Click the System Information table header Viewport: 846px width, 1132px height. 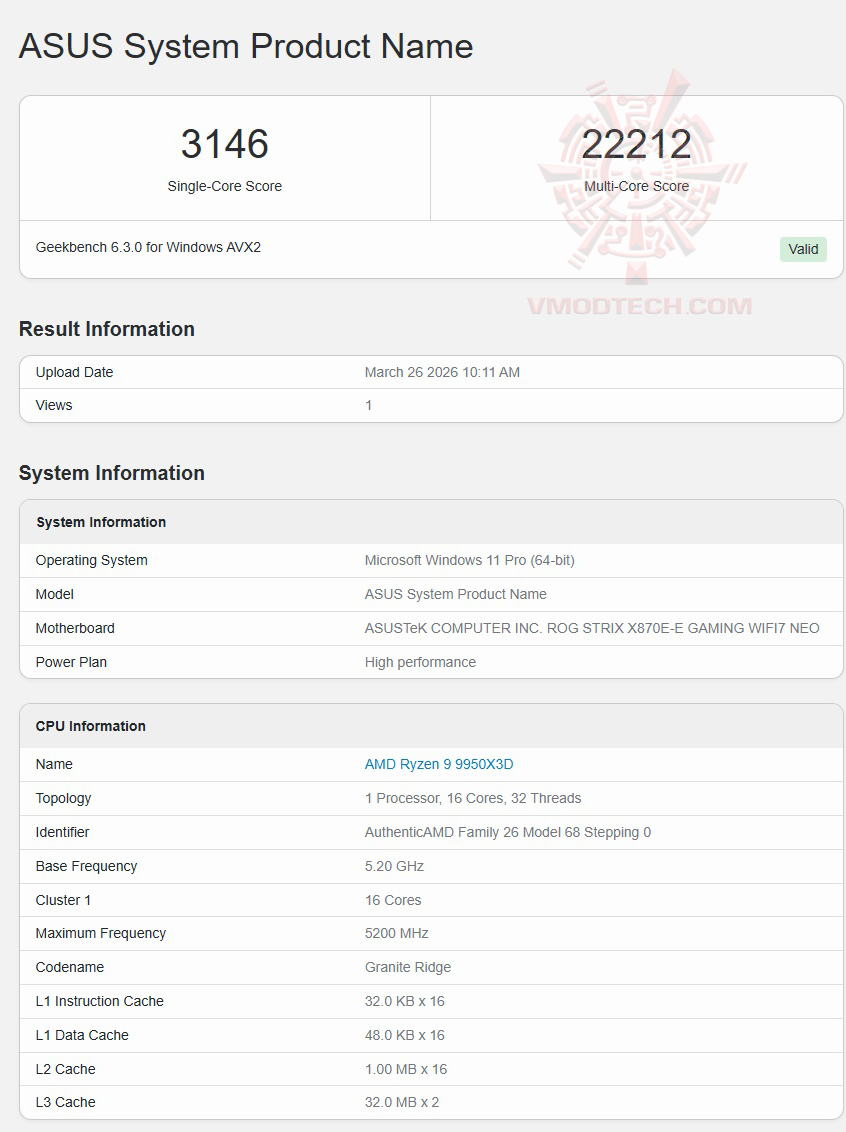(x=101, y=522)
